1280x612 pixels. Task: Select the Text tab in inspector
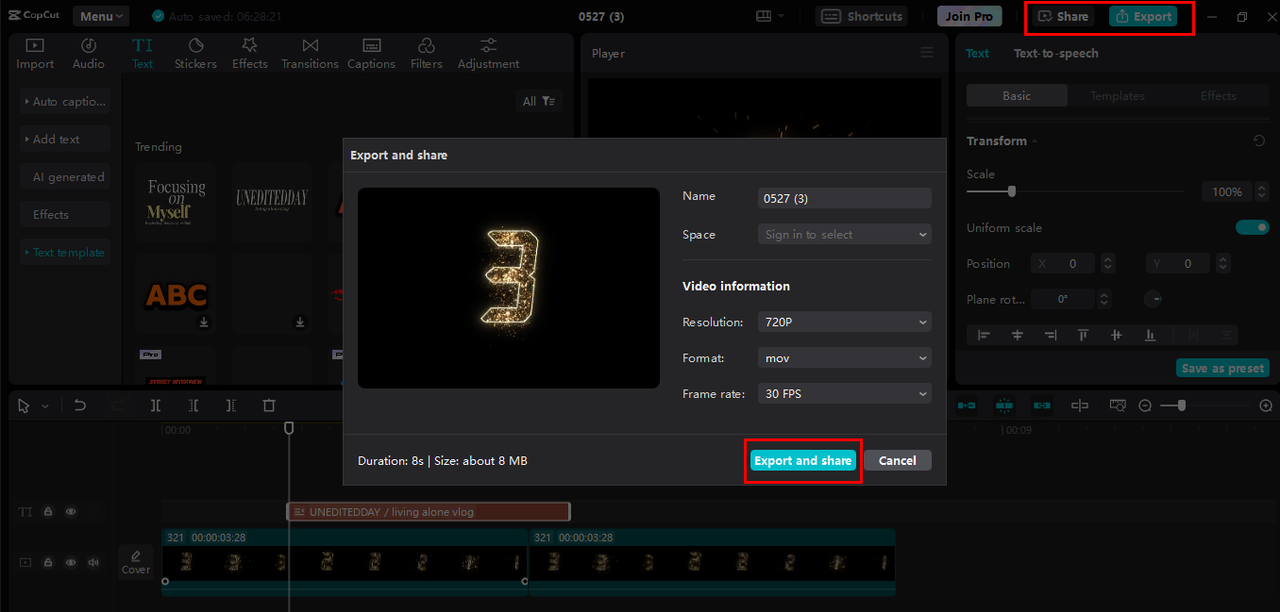(x=977, y=53)
